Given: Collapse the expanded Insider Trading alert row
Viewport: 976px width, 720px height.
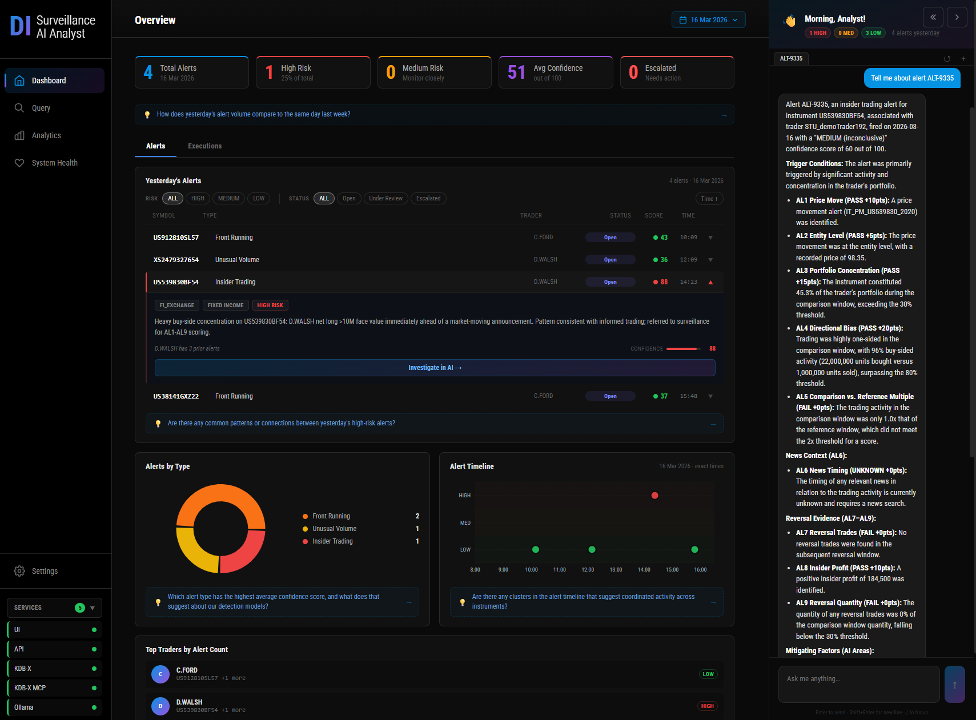Looking at the screenshot, I should [x=711, y=282].
